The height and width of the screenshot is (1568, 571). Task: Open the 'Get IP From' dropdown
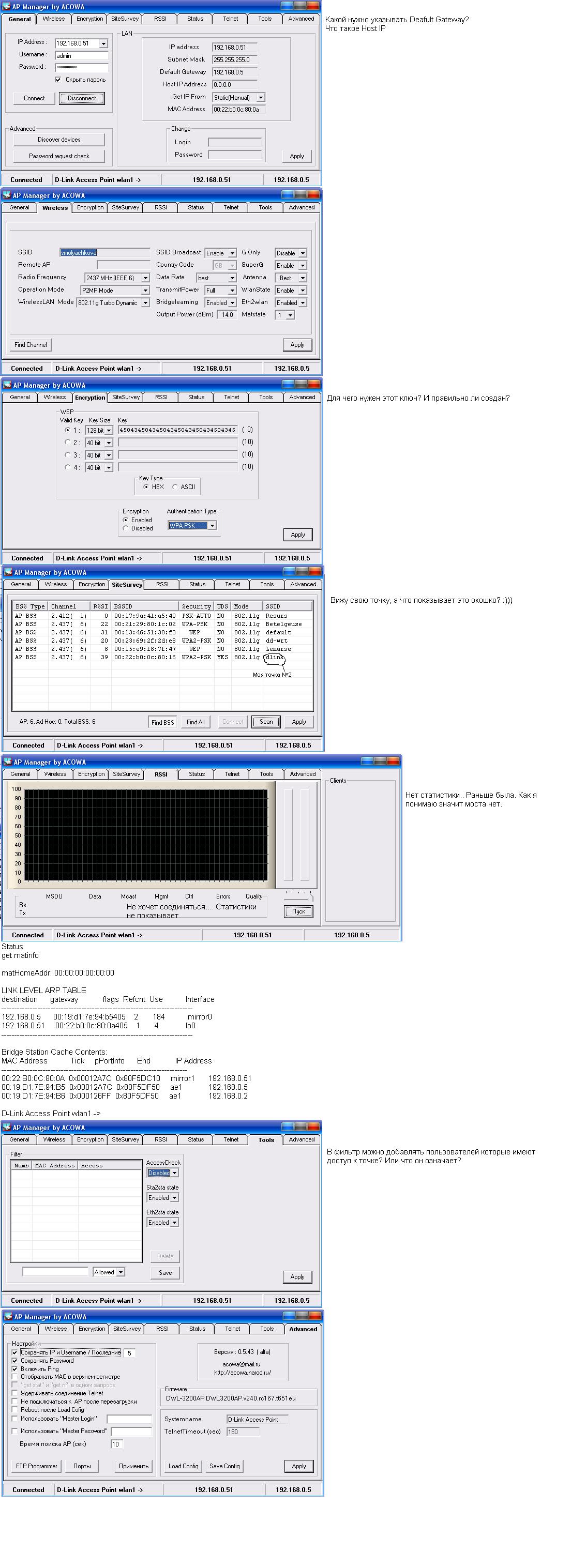tap(261, 97)
